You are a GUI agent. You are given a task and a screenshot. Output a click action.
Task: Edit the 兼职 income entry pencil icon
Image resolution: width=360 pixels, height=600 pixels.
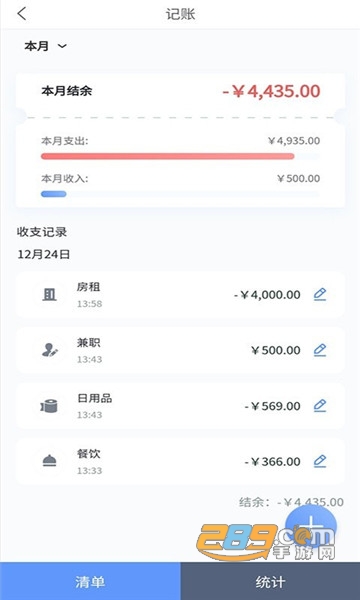coord(320,350)
